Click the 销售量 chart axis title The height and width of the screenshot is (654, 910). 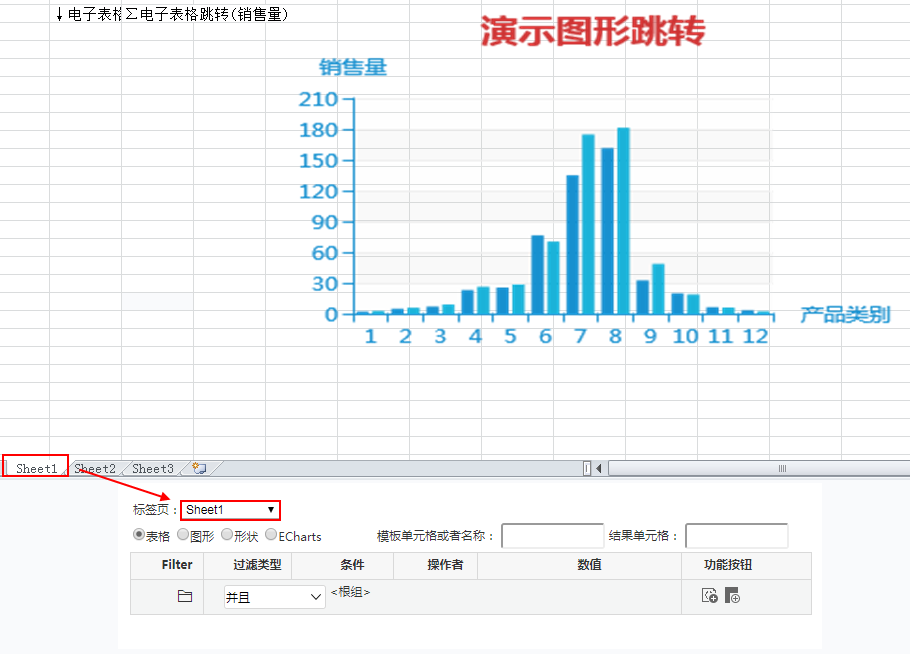tap(353, 67)
